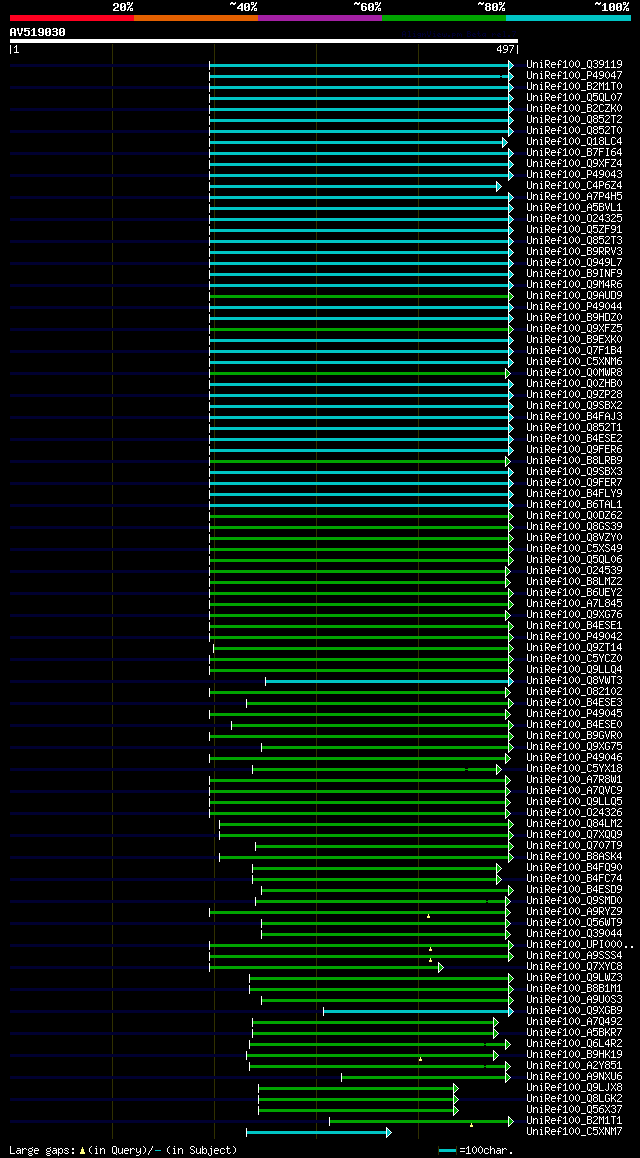Click the red 20% identity legend segment
The image size is (640, 1158).
click(72, 17)
